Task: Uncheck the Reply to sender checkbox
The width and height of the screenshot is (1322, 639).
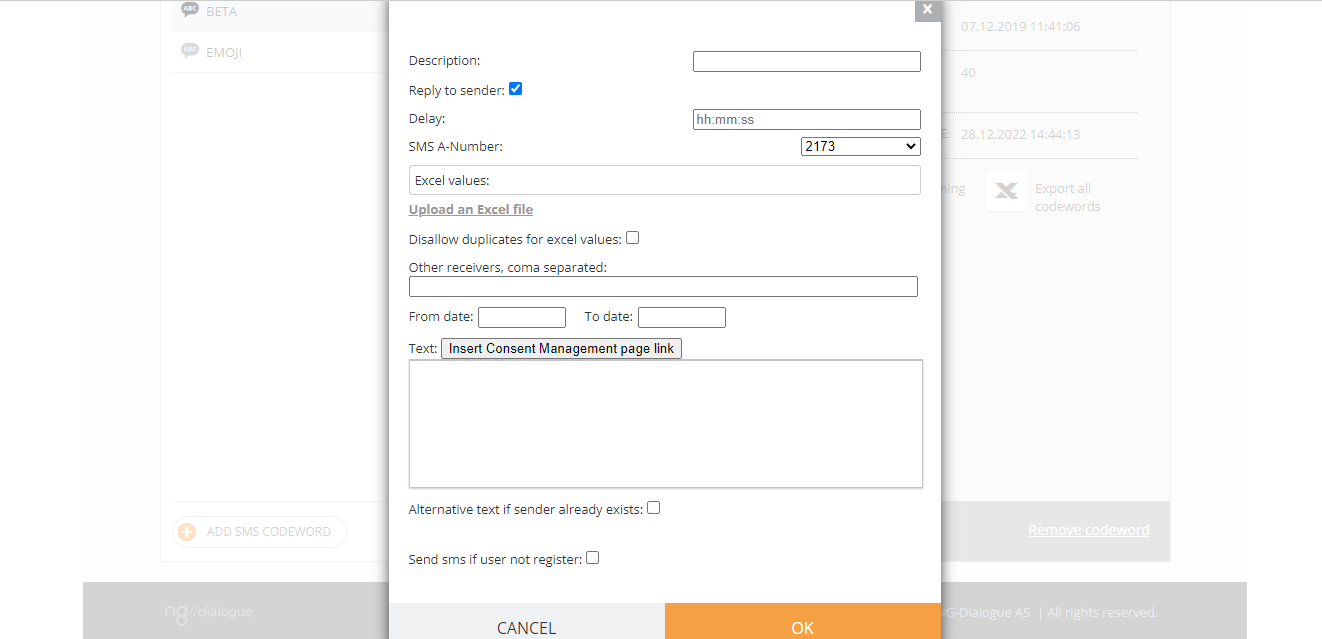Action: click(x=516, y=89)
